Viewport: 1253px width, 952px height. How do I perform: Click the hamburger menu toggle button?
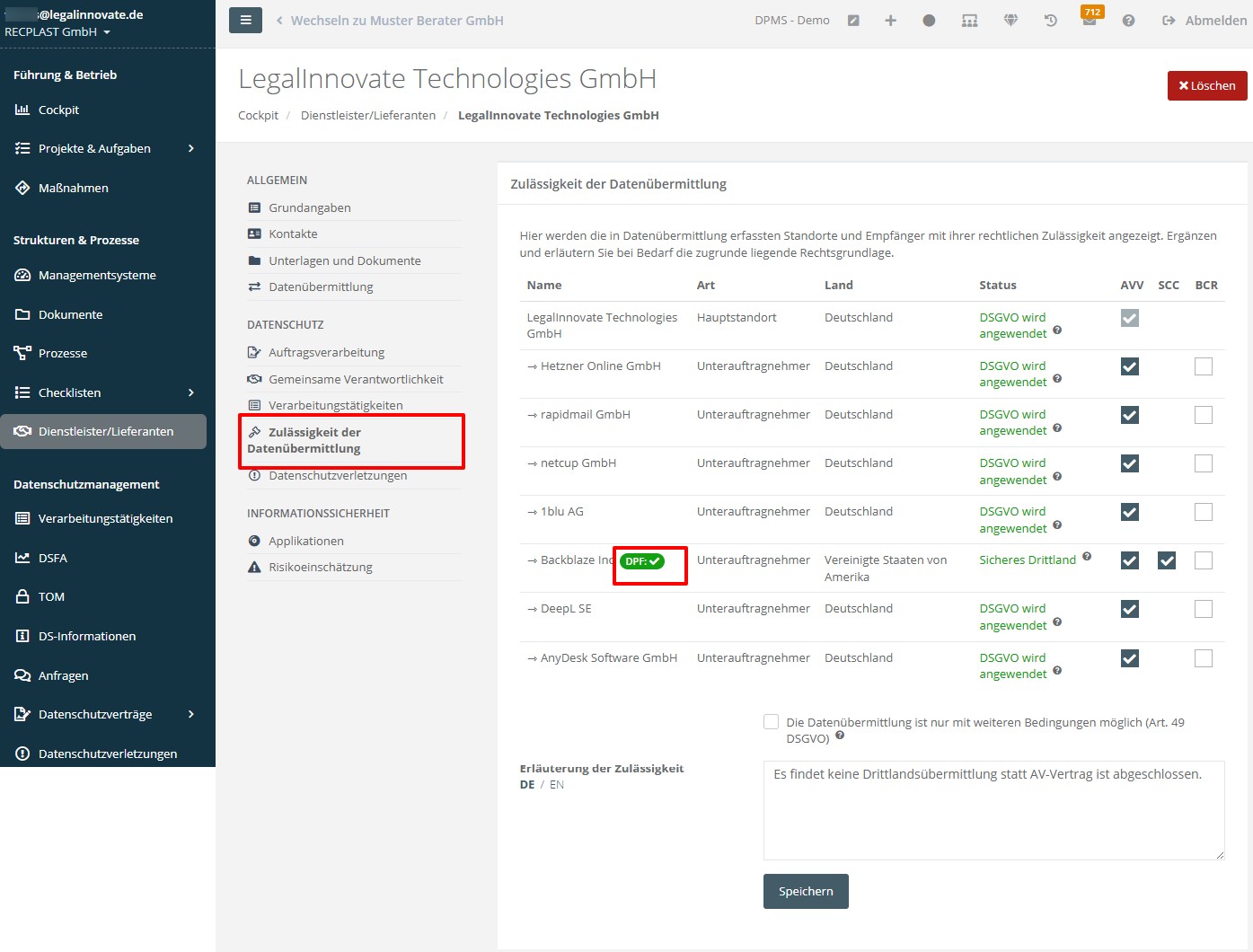coord(245,20)
